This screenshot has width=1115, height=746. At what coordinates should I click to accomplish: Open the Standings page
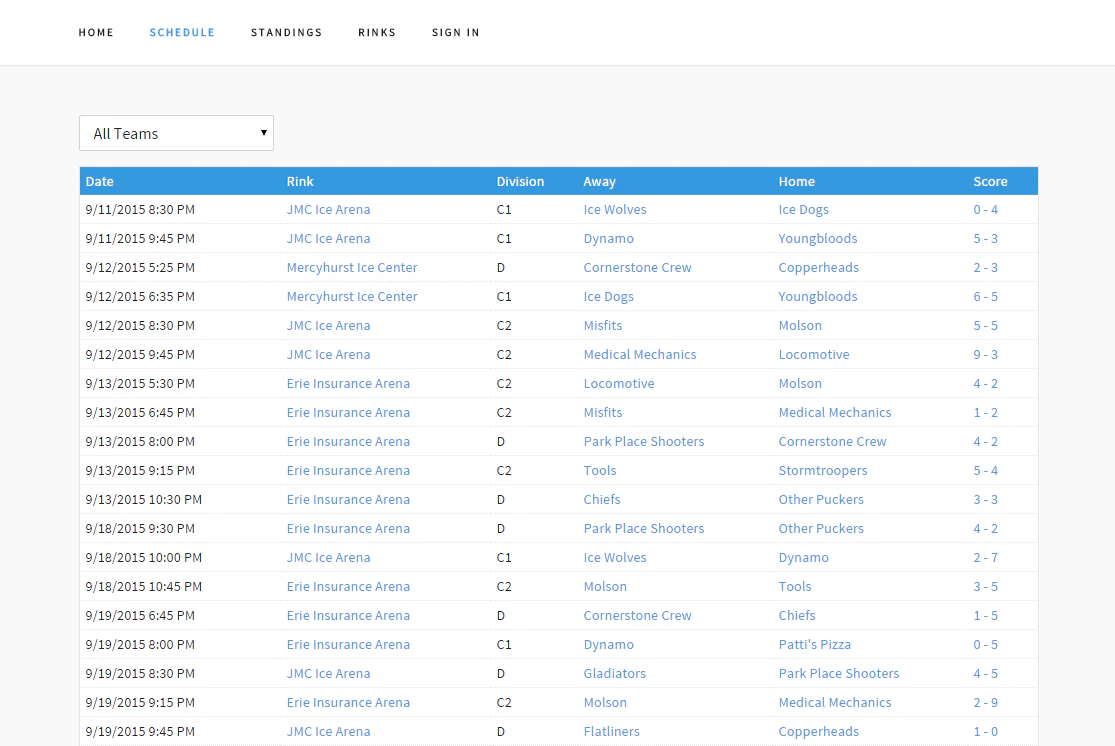coord(287,32)
